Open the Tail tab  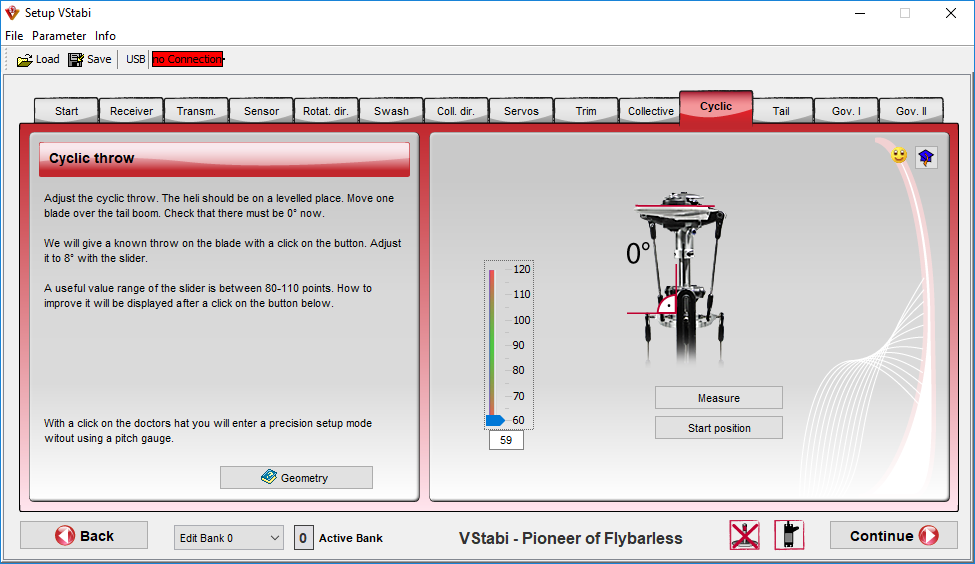(x=781, y=111)
